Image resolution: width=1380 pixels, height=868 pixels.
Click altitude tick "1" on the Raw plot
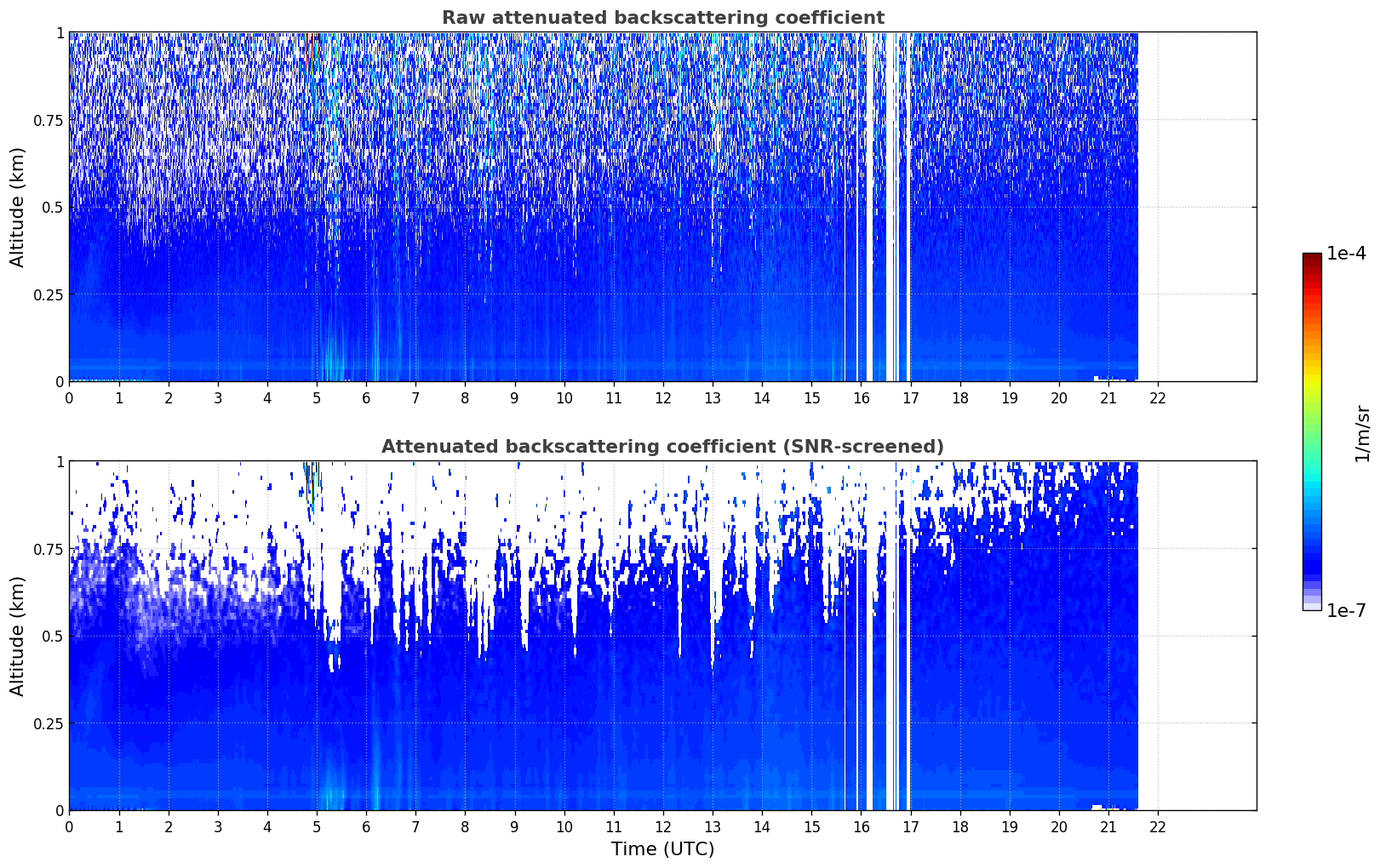[x=60, y=33]
